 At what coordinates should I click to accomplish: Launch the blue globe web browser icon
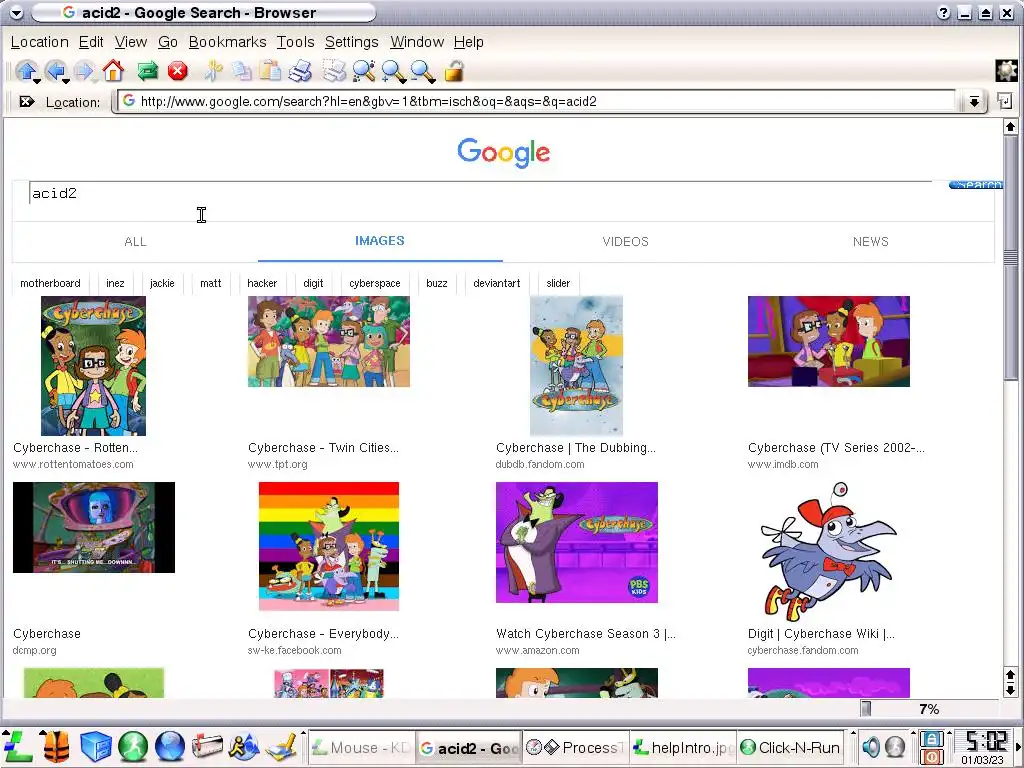click(170, 746)
